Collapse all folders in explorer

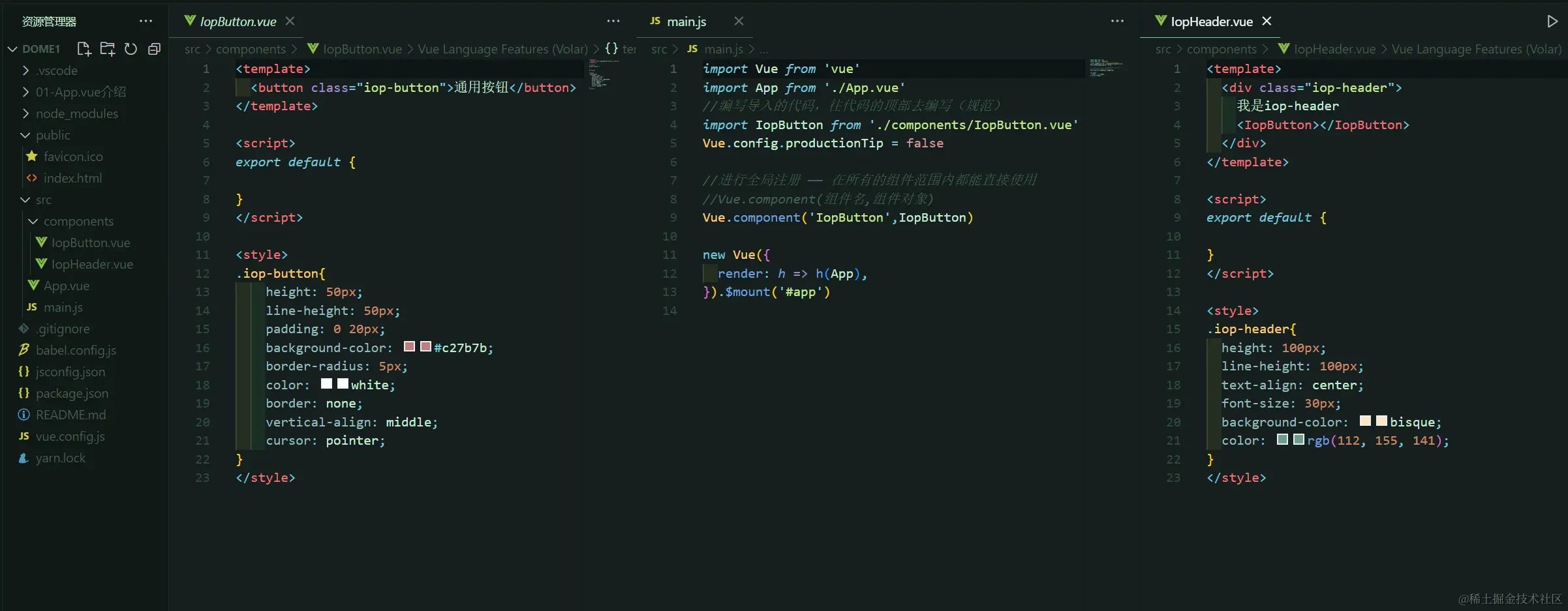pos(154,49)
